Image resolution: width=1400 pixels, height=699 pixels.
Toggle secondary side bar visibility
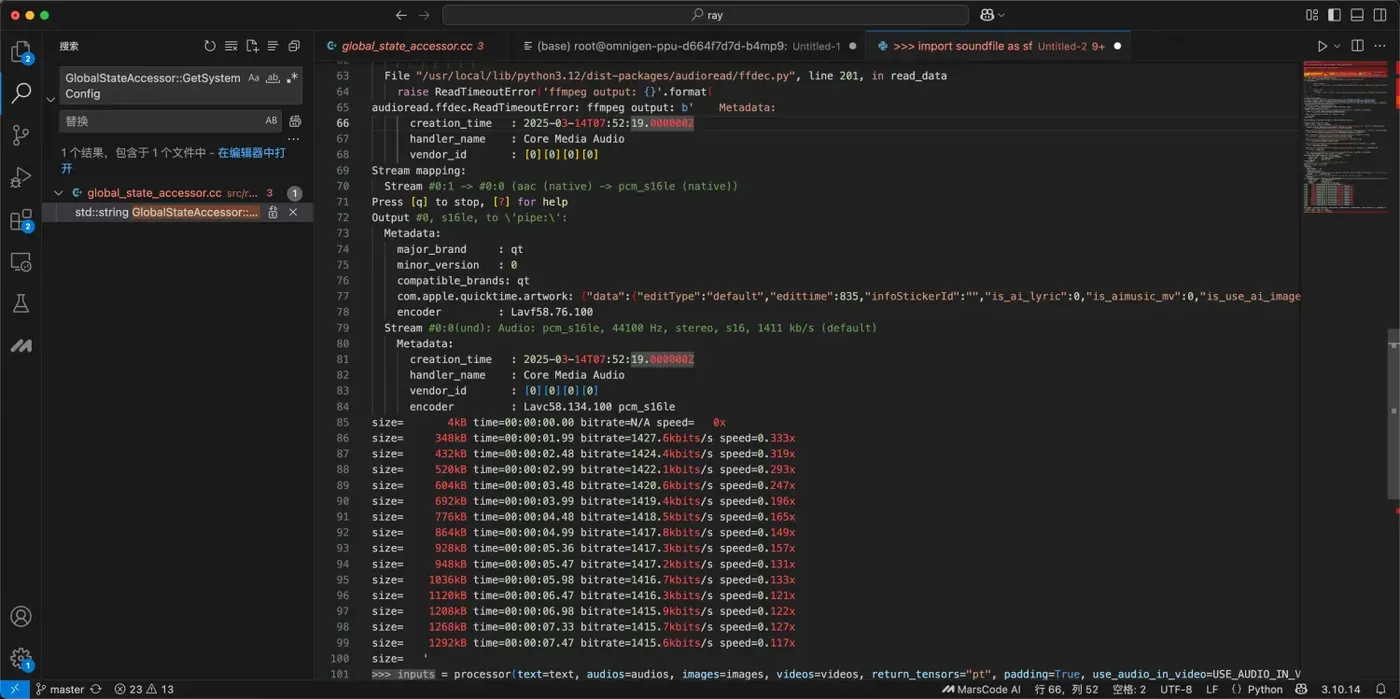(1380, 15)
